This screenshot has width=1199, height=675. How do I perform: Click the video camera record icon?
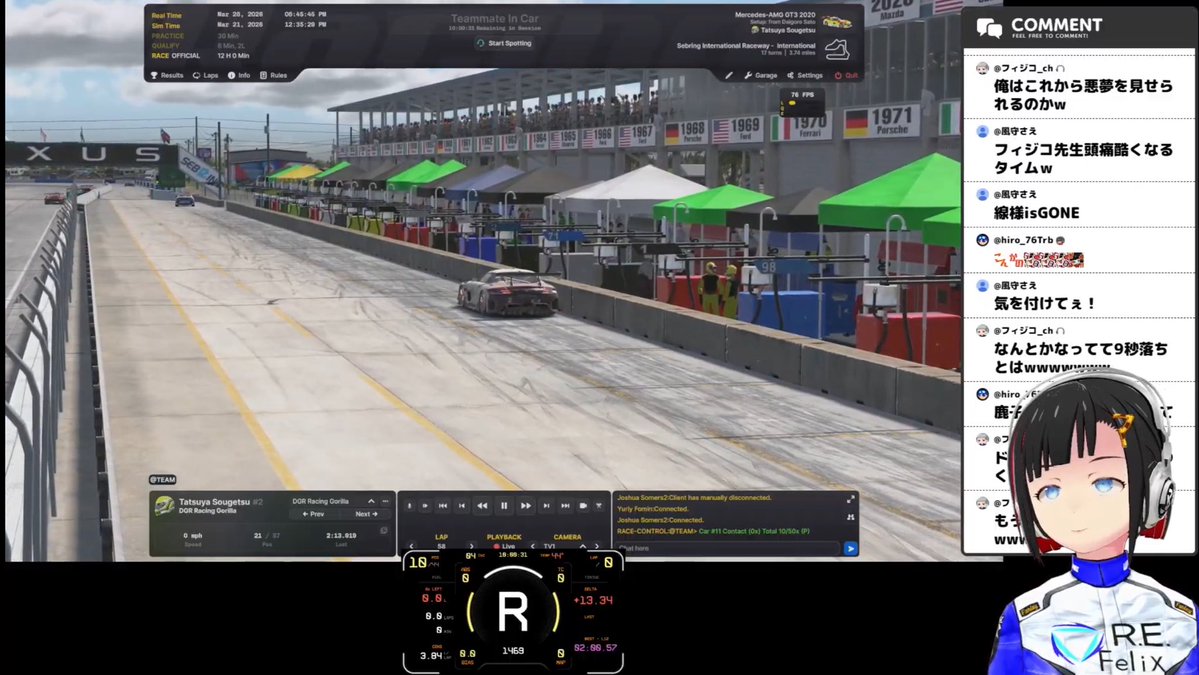tap(583, 506)
